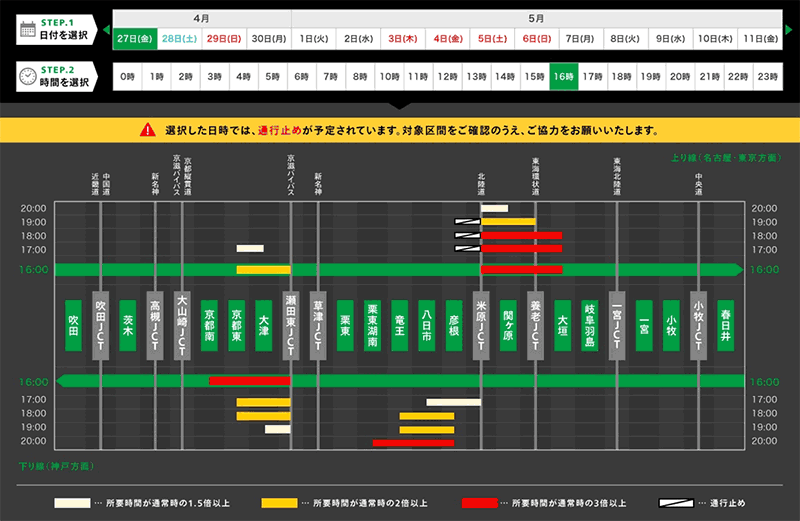Screen dimensions: 800x521
Task: Click the yellow 16:00 bar above 京都東
Action: click(263, 269)
